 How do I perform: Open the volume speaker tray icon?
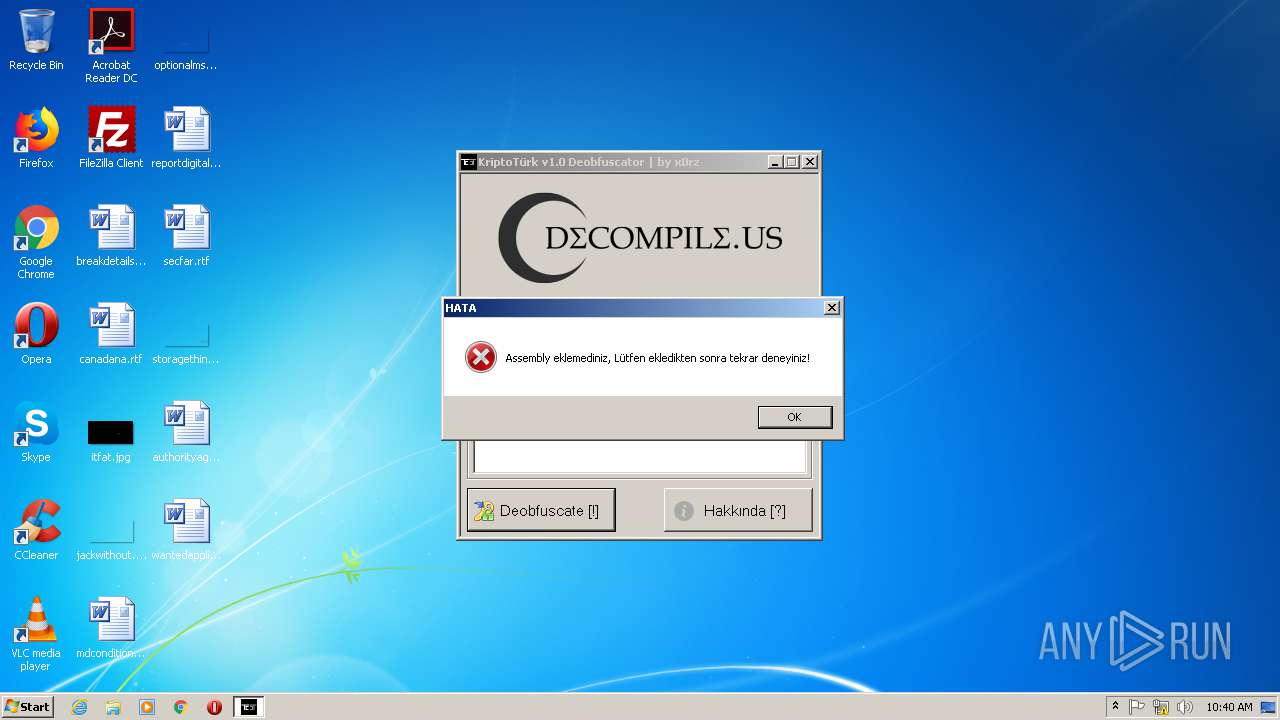(x=1185, y=707)
